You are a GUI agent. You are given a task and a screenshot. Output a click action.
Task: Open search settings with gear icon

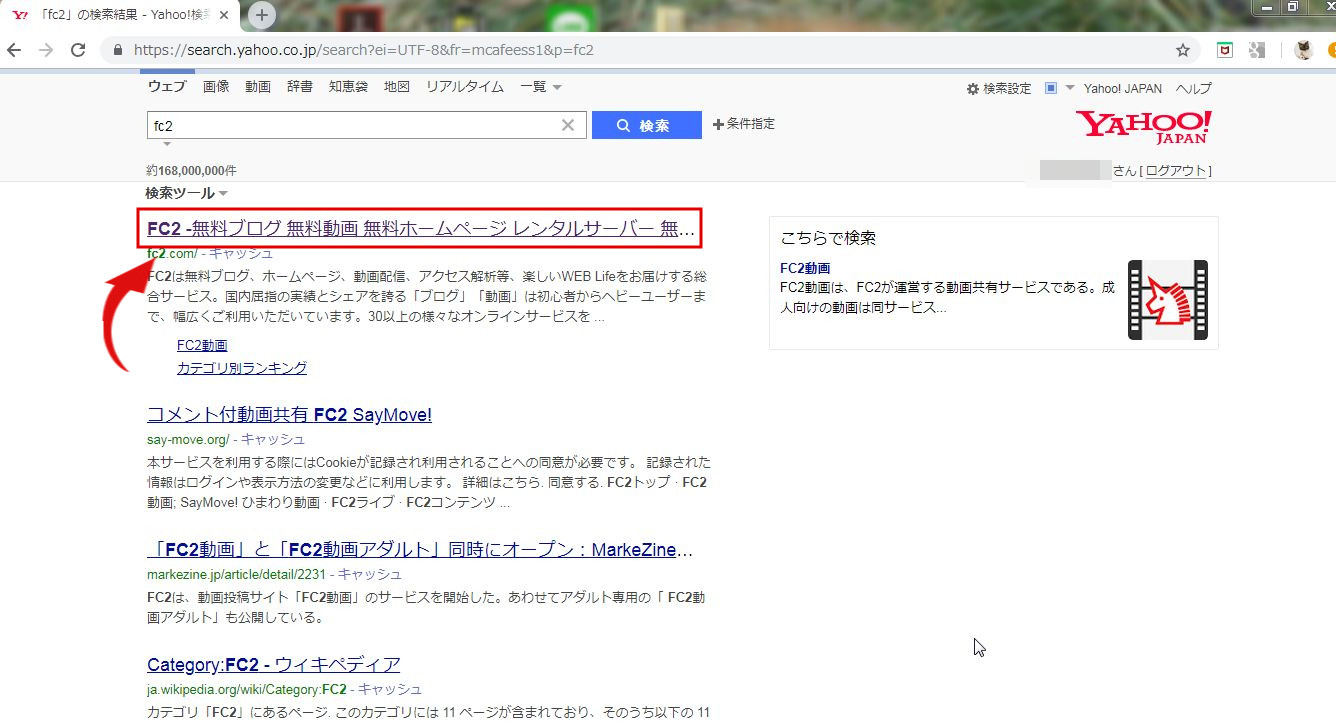pos(972,89)
